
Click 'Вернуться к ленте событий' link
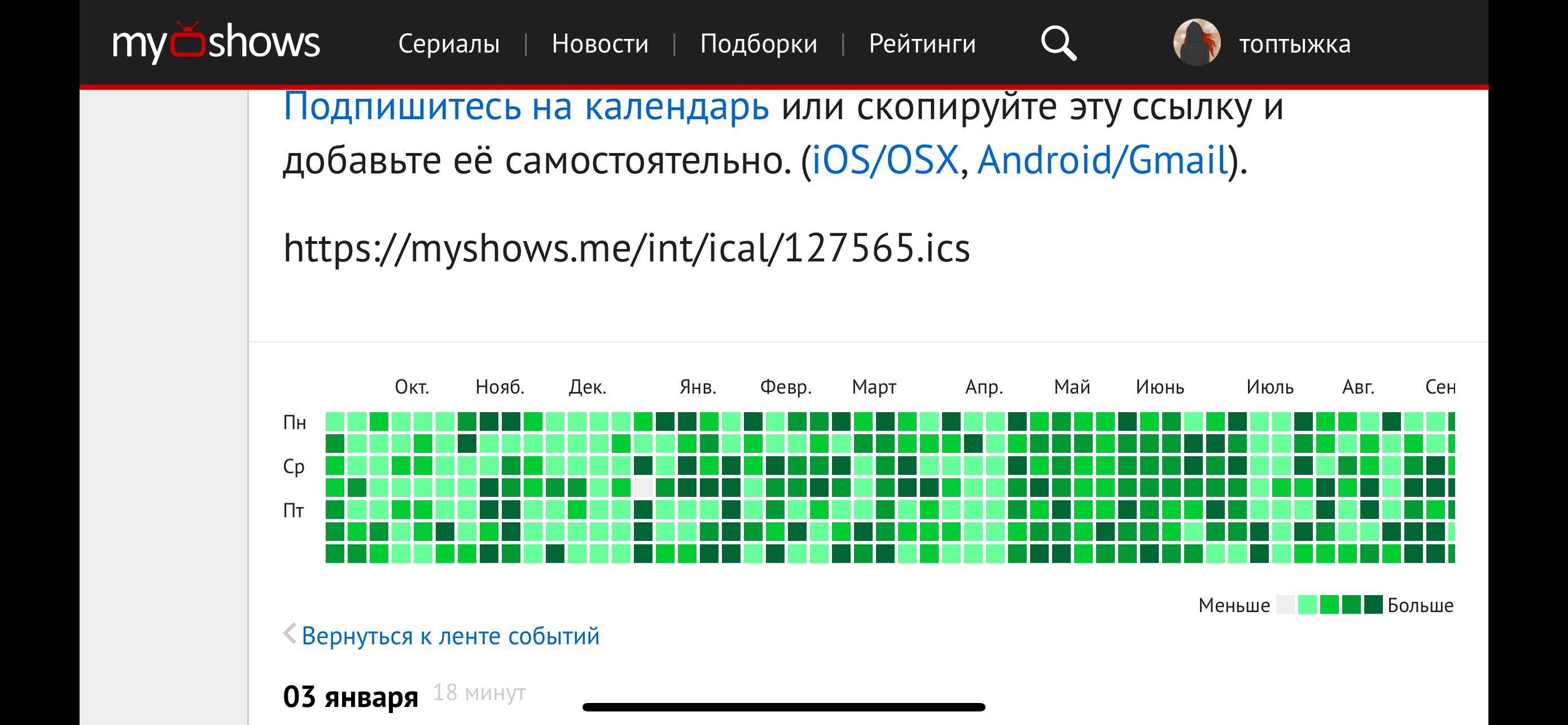point(450,636)
